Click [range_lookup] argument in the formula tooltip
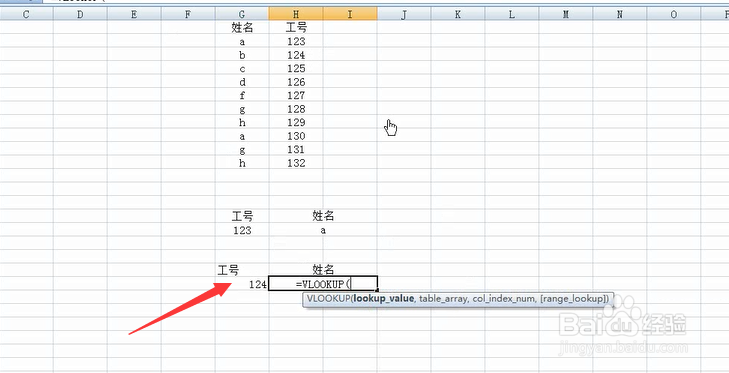The image size is (729, 373). tap(573, 299)
